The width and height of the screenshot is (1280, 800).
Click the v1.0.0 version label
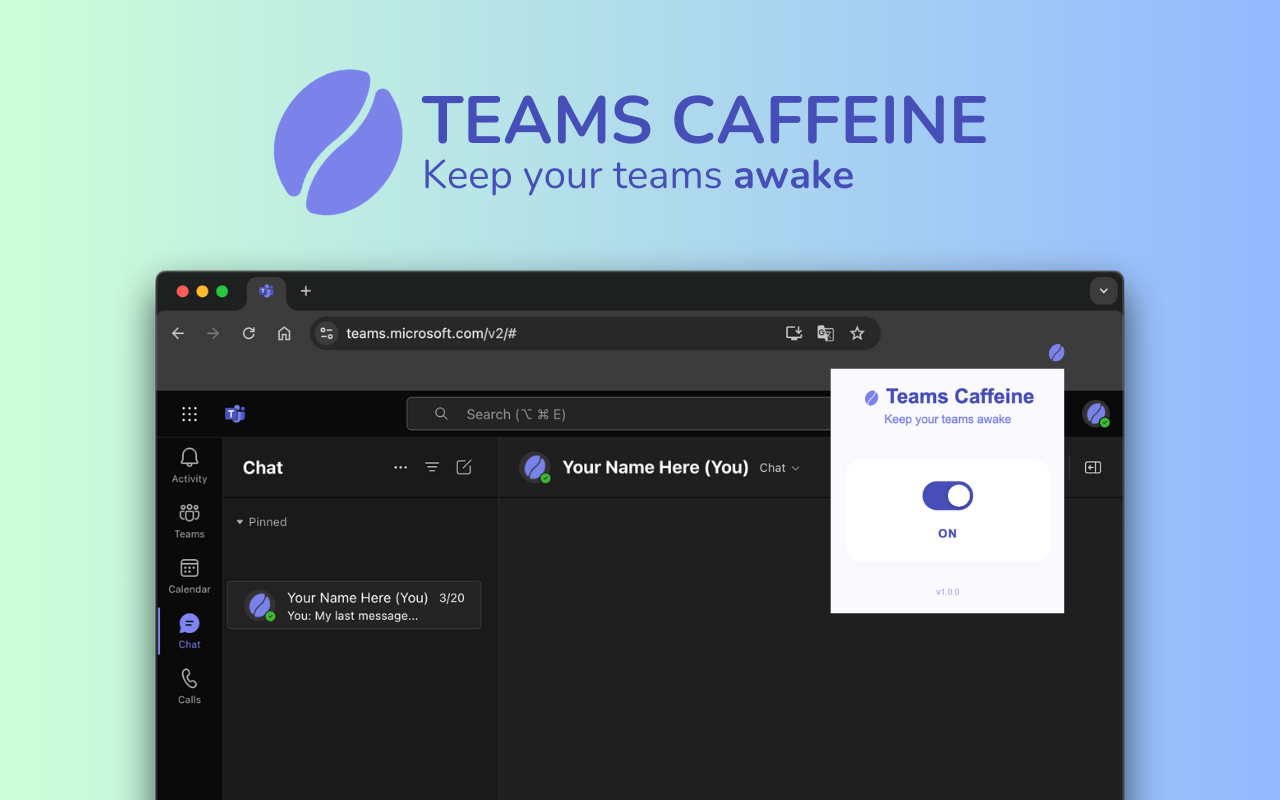point(947,591)
